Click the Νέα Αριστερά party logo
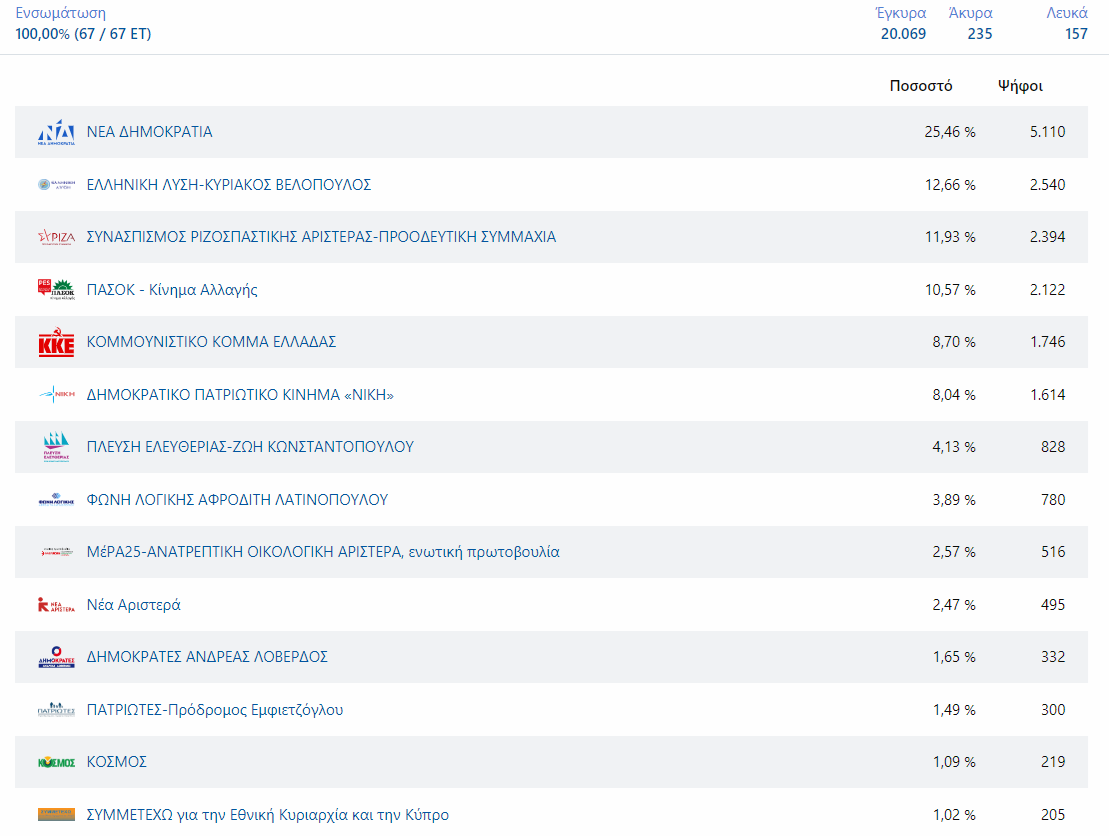The width and height of the screenshot is (1109, 836). tap(56, 605)
